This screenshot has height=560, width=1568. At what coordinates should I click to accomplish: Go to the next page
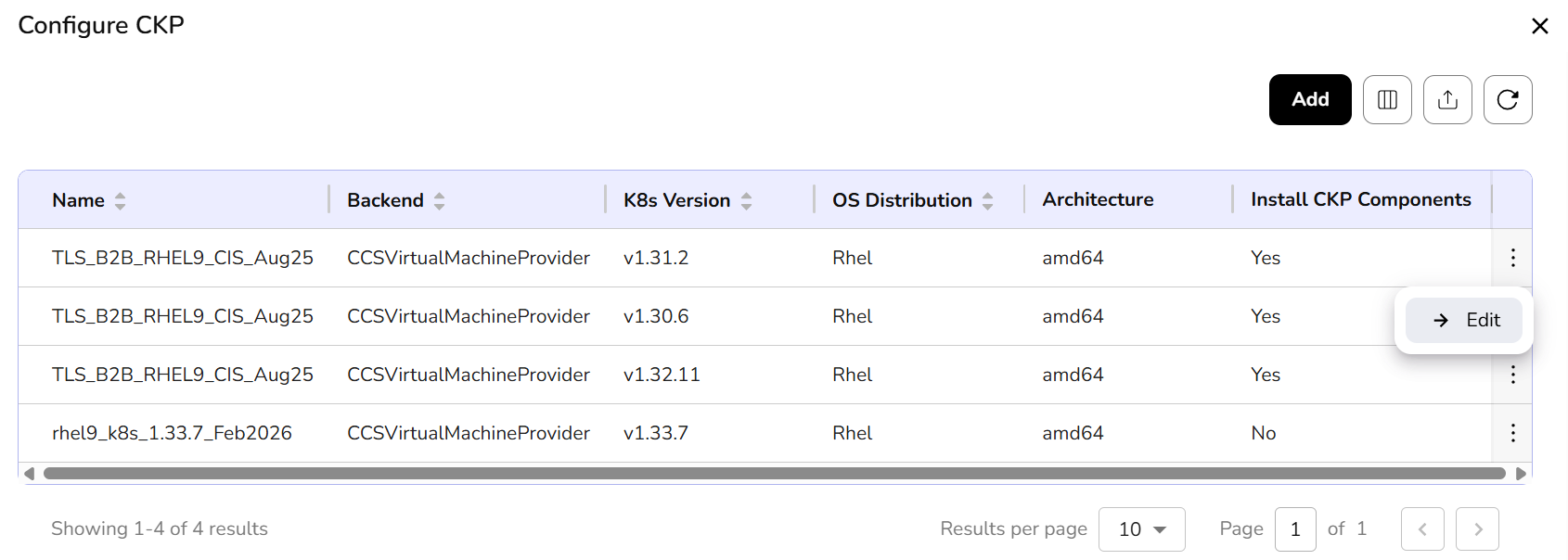tap(1477, 529)
